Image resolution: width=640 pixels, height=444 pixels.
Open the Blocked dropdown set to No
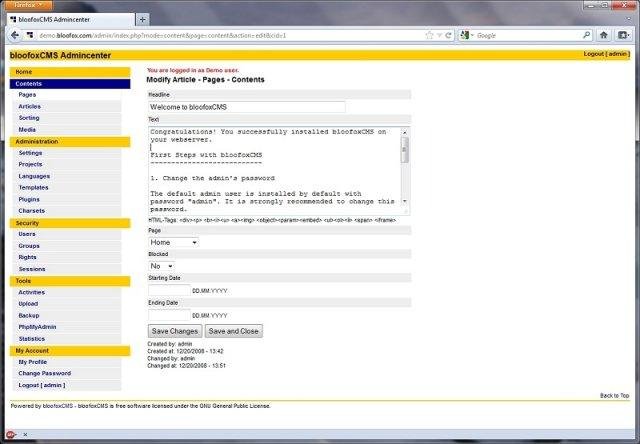point(161,266)
